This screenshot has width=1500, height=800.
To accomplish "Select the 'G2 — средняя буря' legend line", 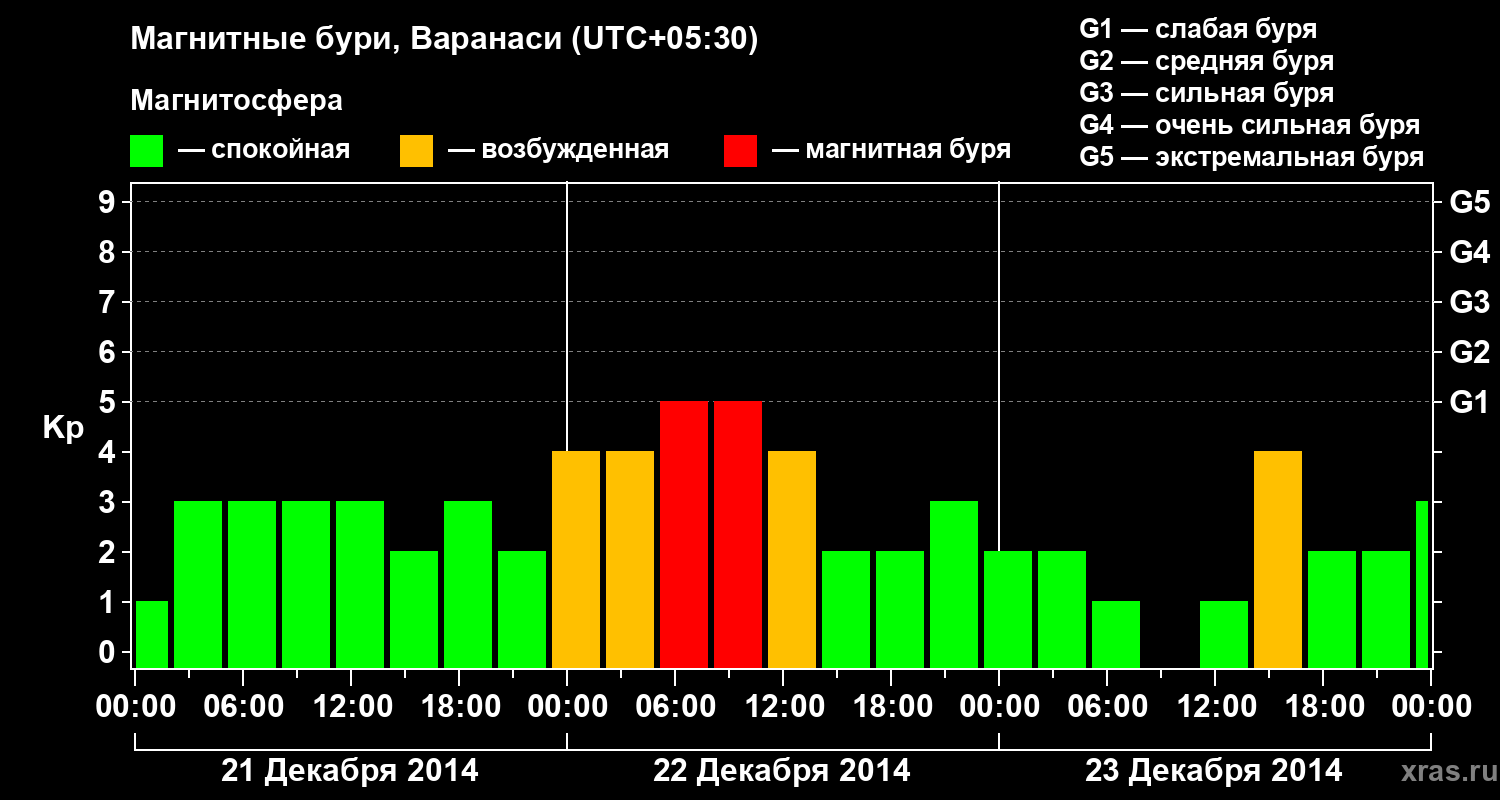I will [1207, 61].
